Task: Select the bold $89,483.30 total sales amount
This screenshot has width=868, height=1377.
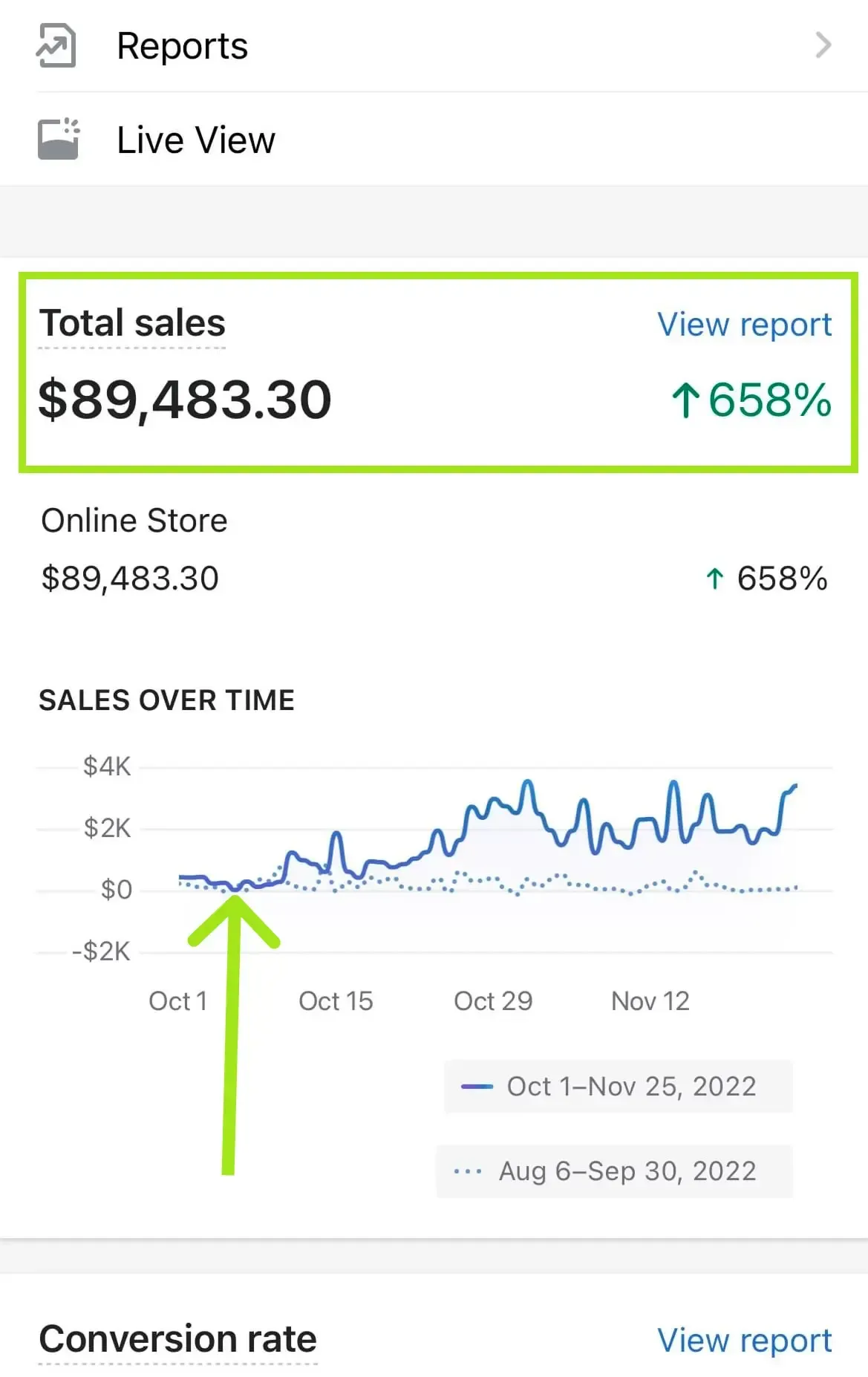Action: pos(185,400)
